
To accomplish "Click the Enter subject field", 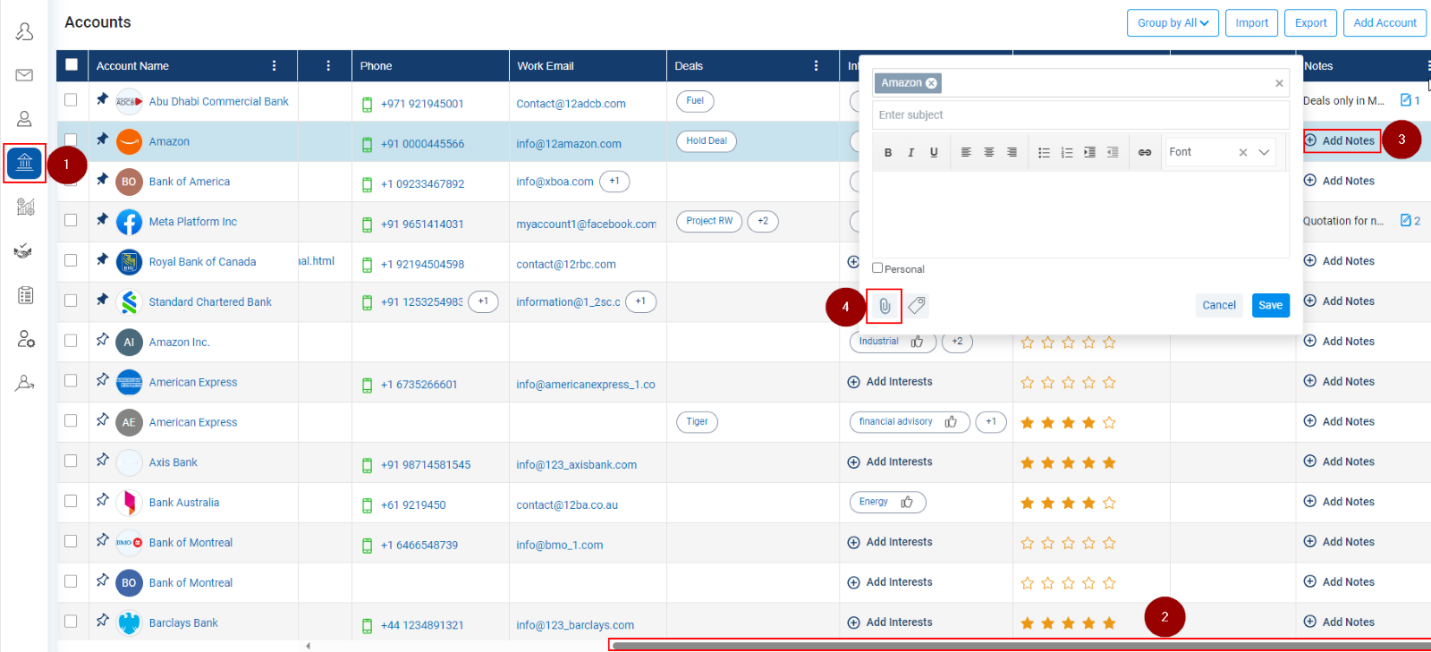I will (1080, 115).
